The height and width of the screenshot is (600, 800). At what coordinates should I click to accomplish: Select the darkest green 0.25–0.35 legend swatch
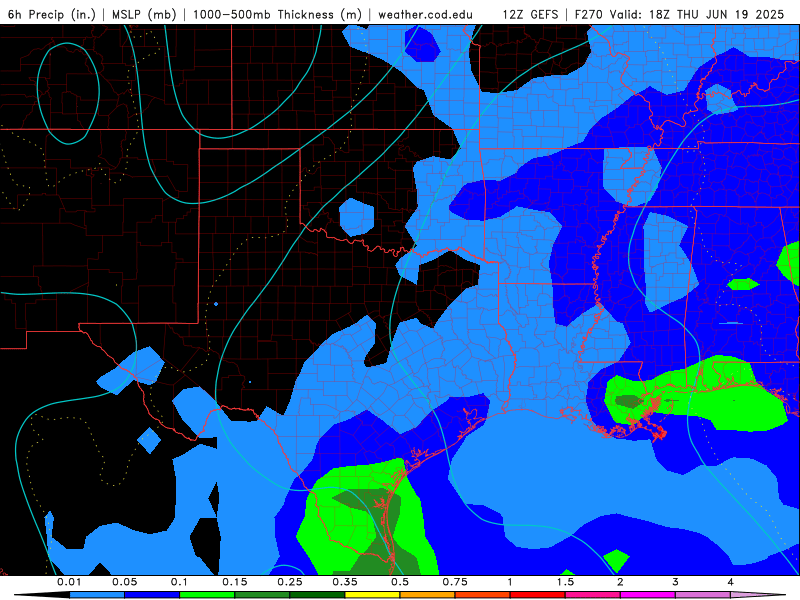pos(317,595)
